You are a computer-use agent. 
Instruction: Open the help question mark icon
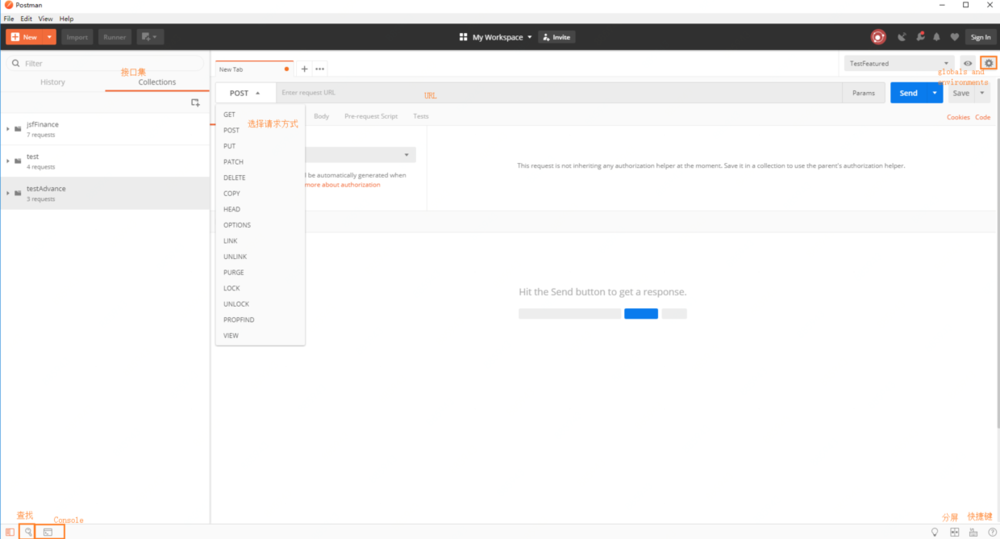[x=992, y=532]
